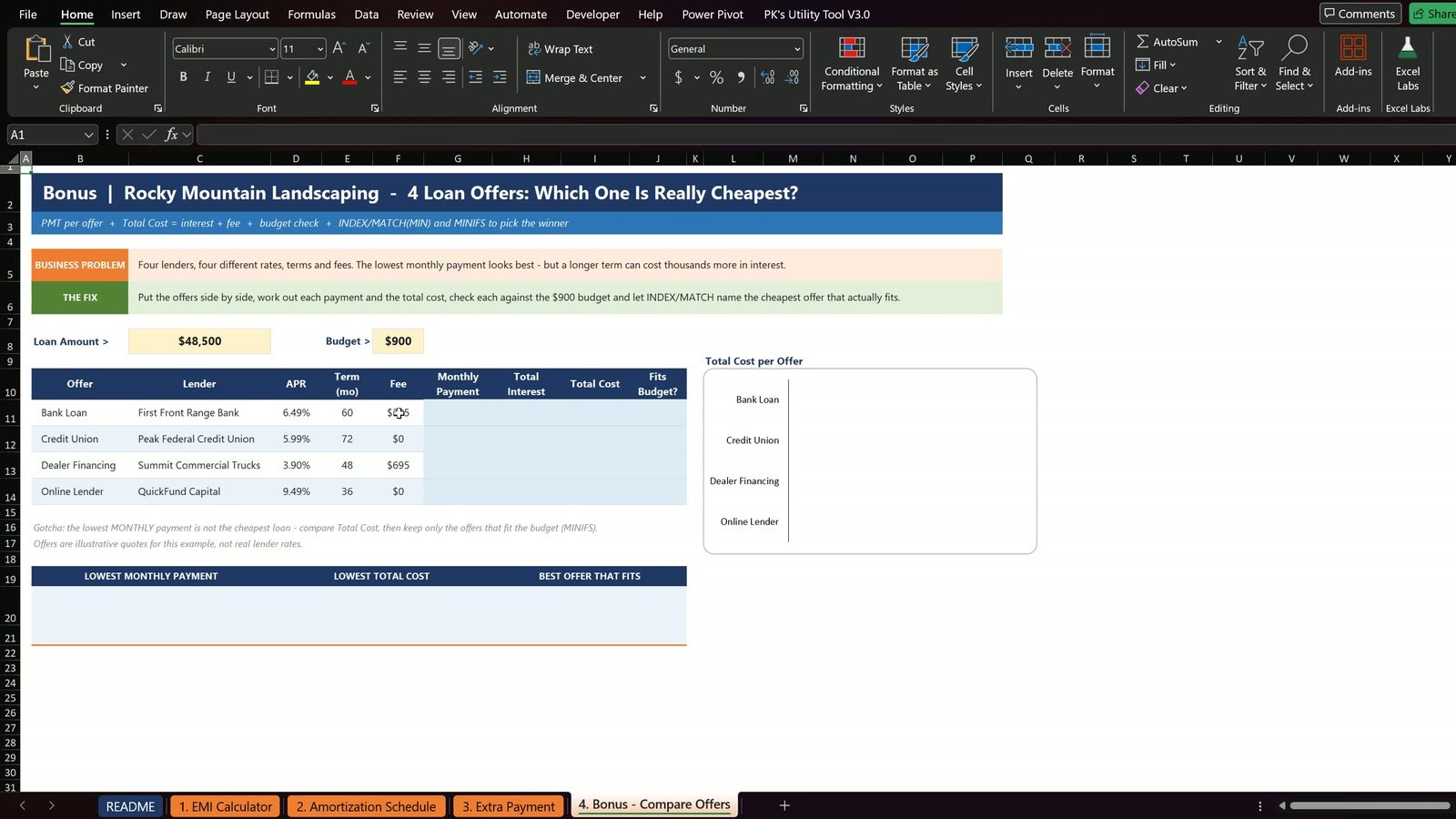This screenshot has height=819, width=1456.
Task: Open Sort & Filter menu
Action: [1250, 65]
